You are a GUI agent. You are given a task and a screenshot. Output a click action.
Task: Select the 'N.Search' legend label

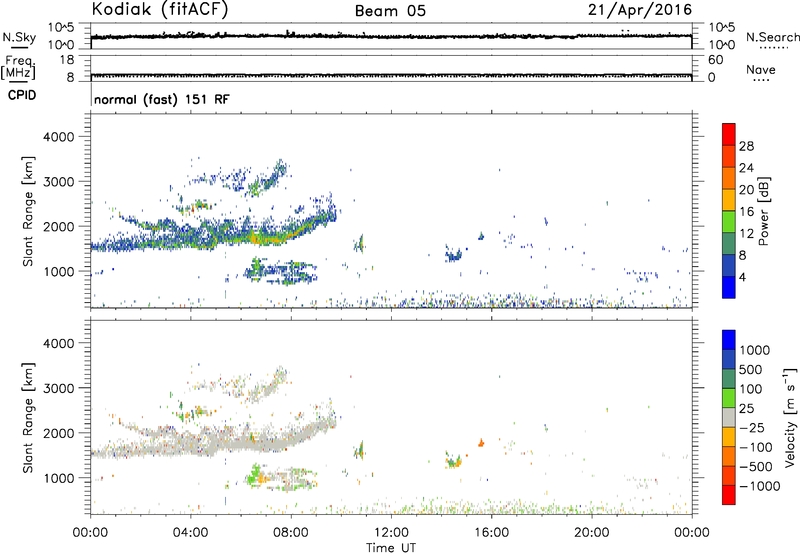click(773, 37)
